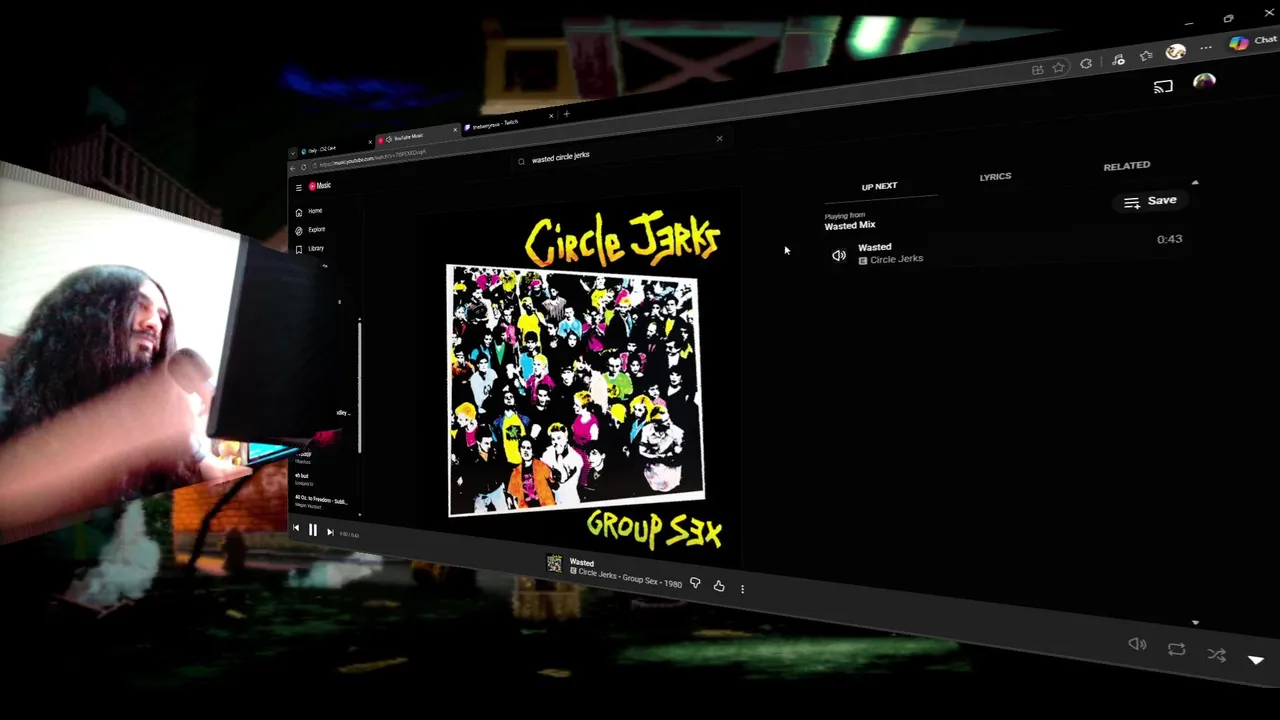Go back in the browser
1280x720 pixels.
pyautogui.click(x=293, y=168)
